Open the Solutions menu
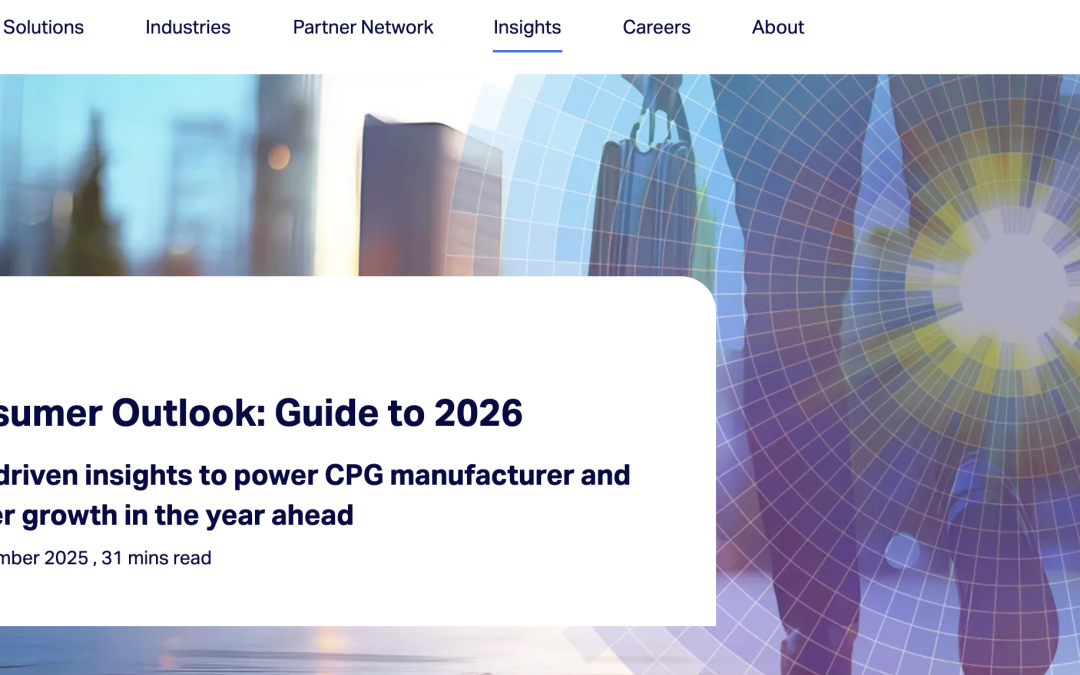 (43, 28)
